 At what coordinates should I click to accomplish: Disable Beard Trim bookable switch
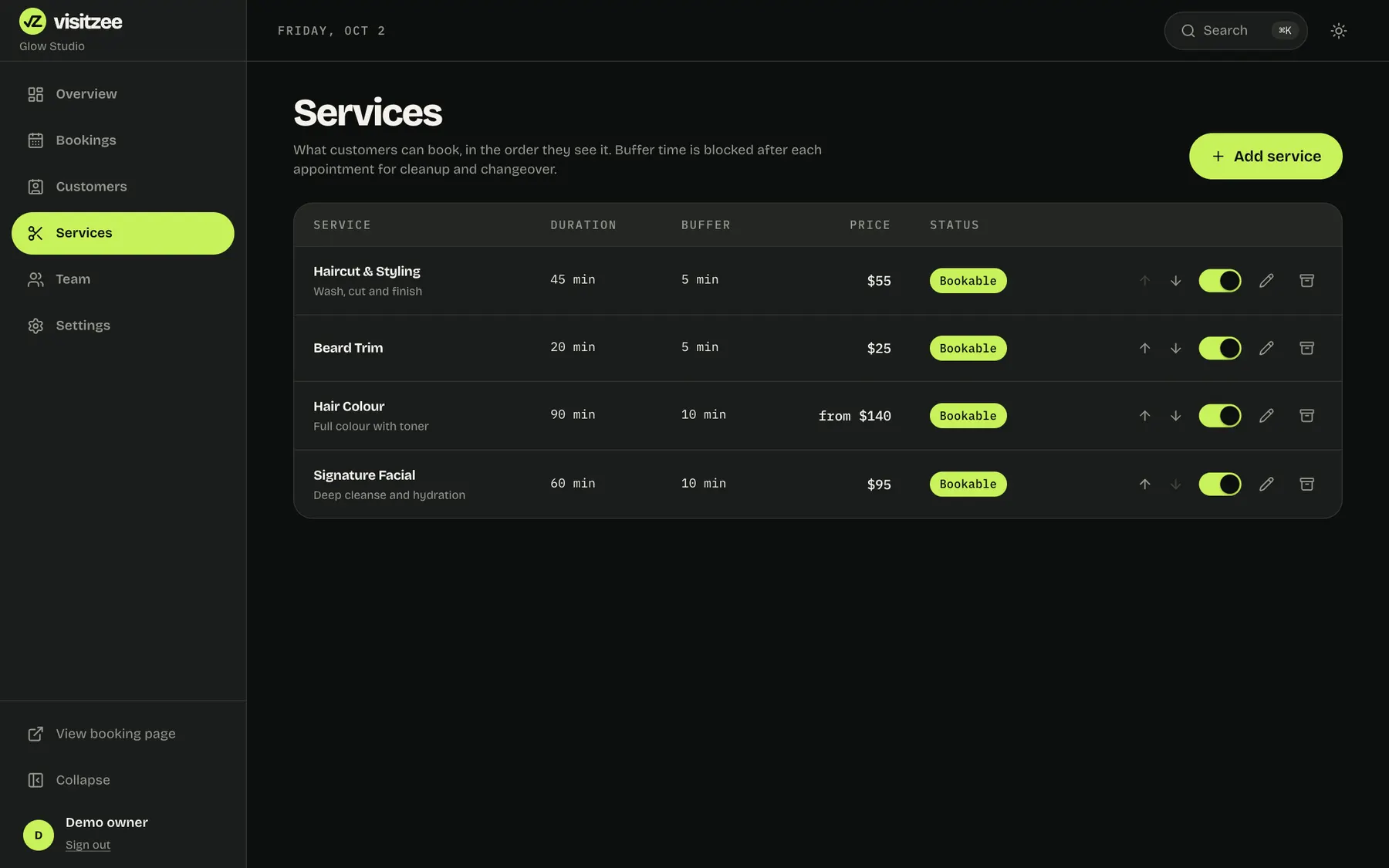[x=1219, y=348]
